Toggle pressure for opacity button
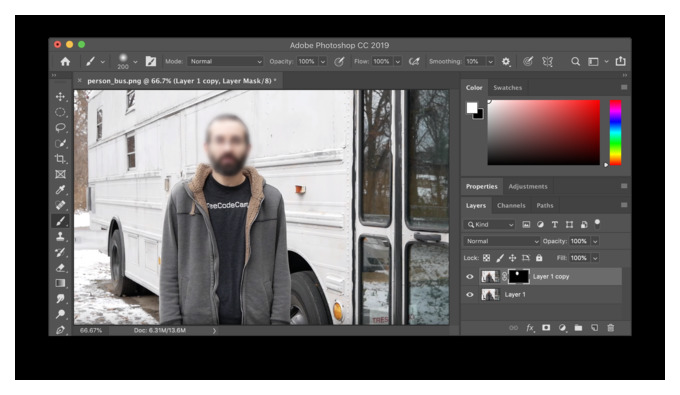The height and width of the screenshot is (395, 680). click(x=339, y=62)
